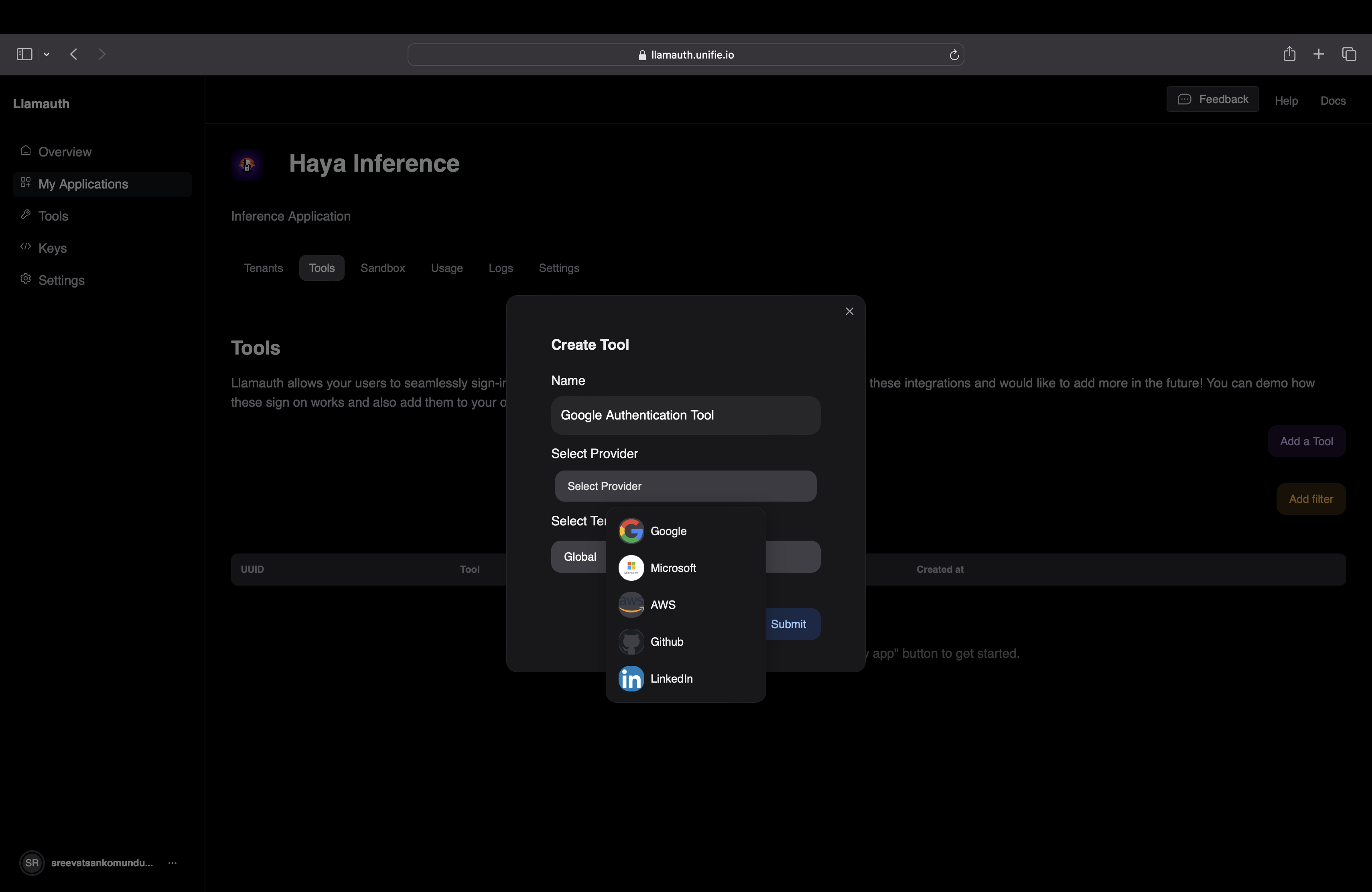Screen dimensions: 1372x892
Task: Click the Haya Inference heading
Action: tap(374, 163)
